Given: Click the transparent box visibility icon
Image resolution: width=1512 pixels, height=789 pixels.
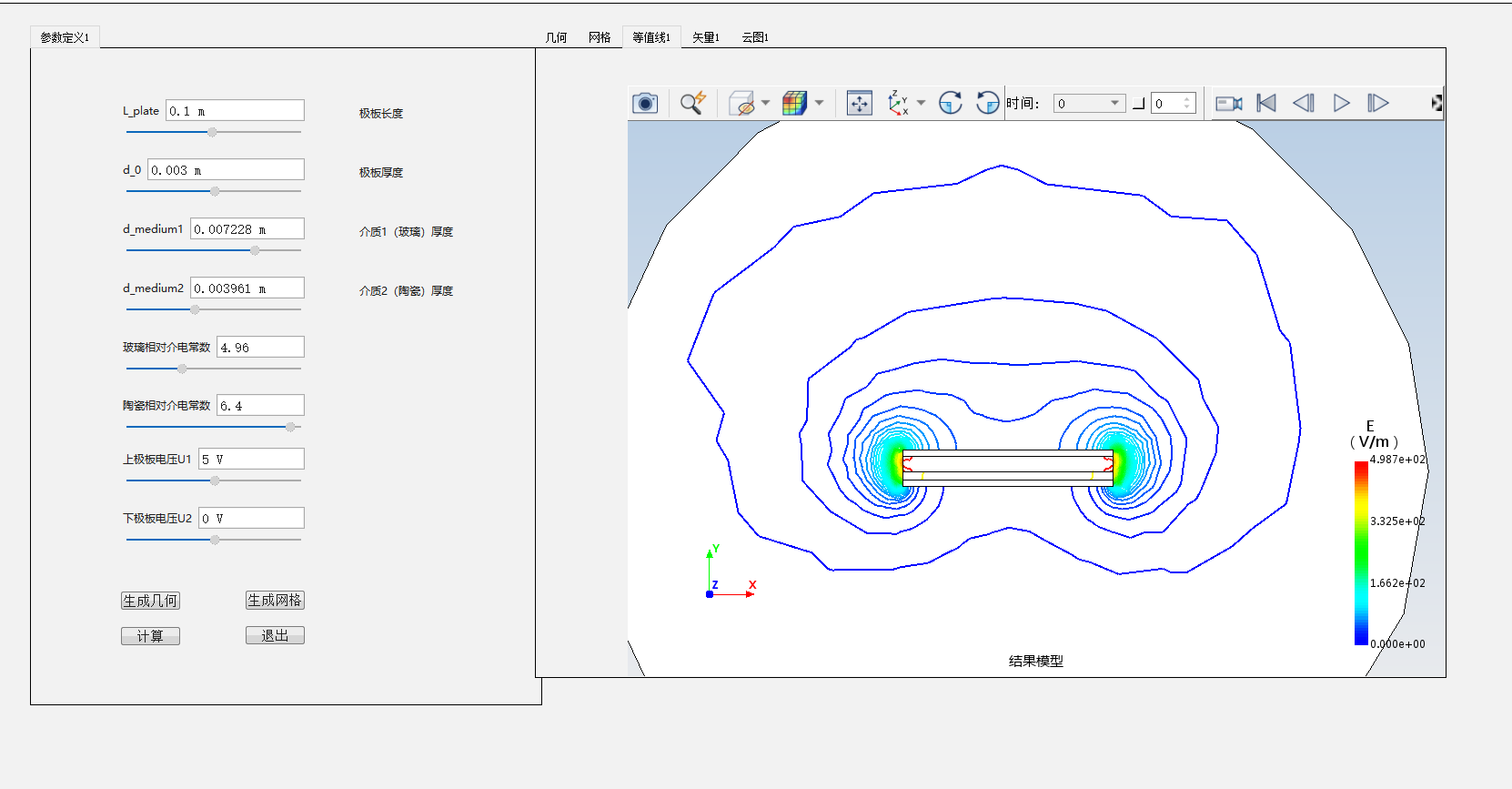Looking at the screenshot, I should [x=741, y=103].
